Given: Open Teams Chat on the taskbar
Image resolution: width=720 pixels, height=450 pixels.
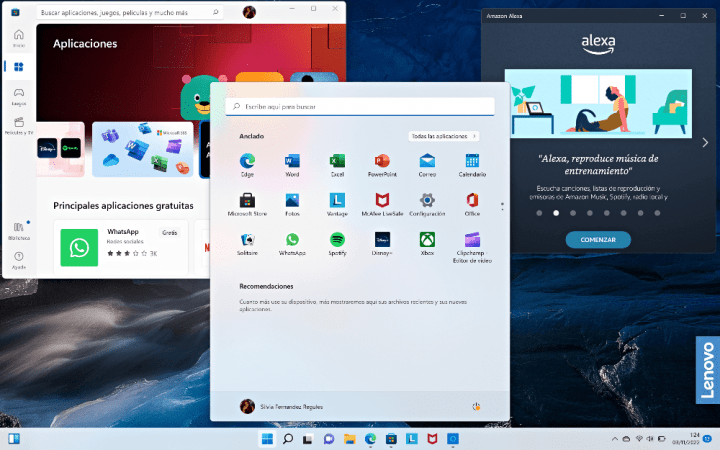Looking at the screenshot, I should click(x=329, y=439).
